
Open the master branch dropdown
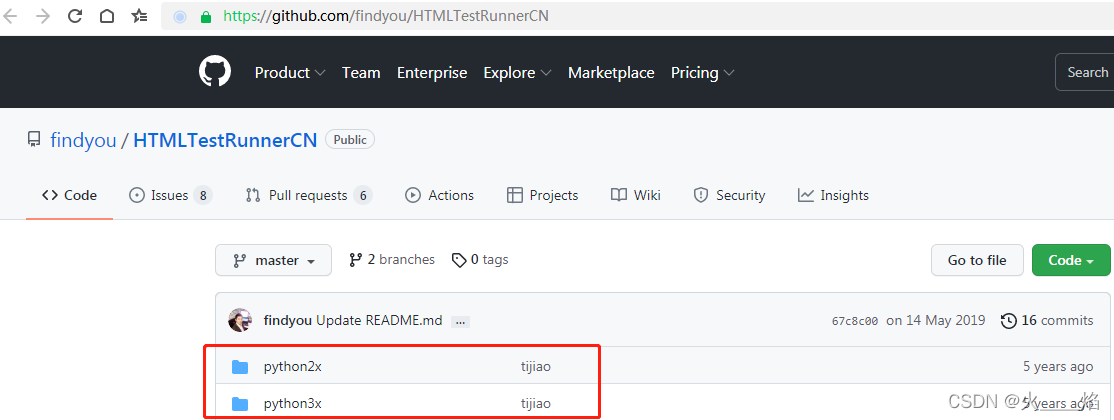click(275, 260)
